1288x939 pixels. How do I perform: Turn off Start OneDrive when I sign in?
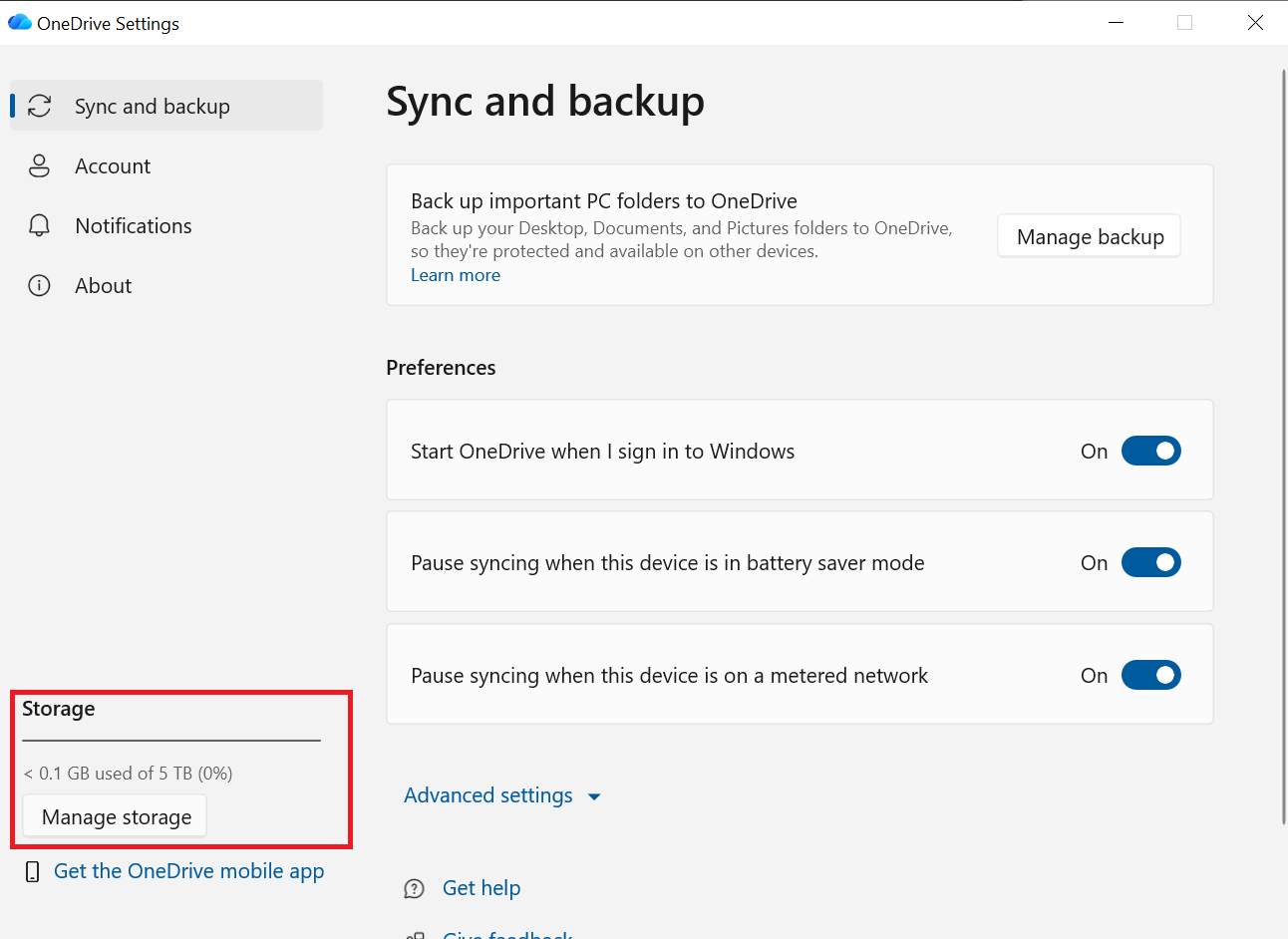(x=1151, y=451)
